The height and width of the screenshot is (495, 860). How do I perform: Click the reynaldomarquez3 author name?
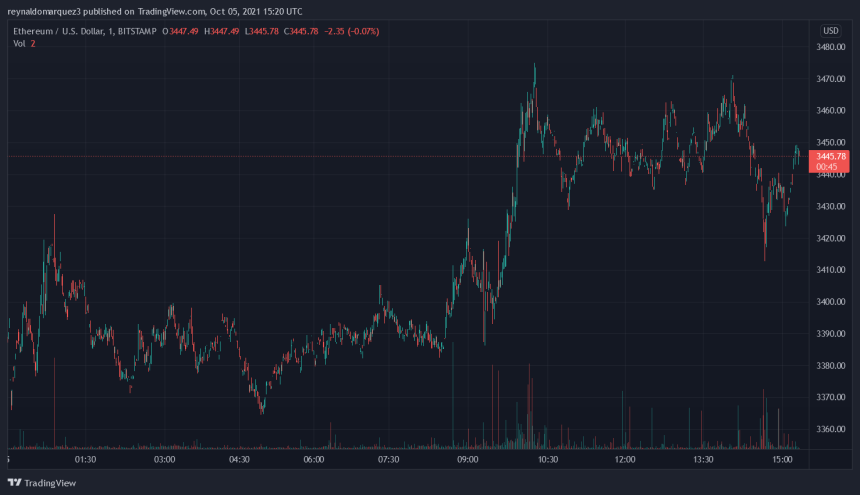coord(49,12)
